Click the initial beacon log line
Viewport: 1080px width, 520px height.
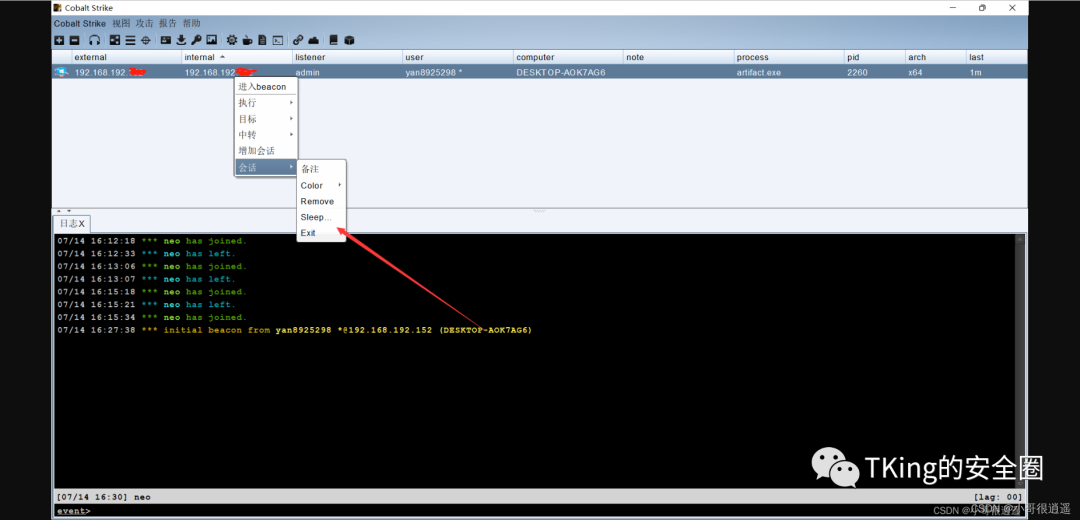(295, 330)
